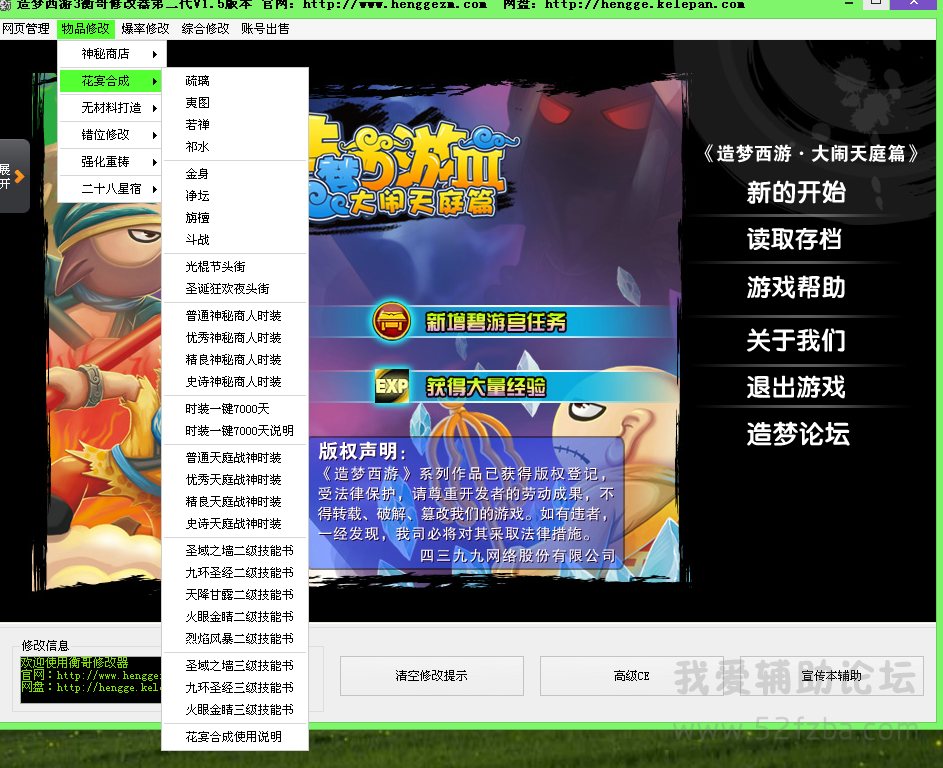Choose 普通神秘商人时装
Viewport: 943px width, 768px height.
pyautogui.click(x=235, y=316)
